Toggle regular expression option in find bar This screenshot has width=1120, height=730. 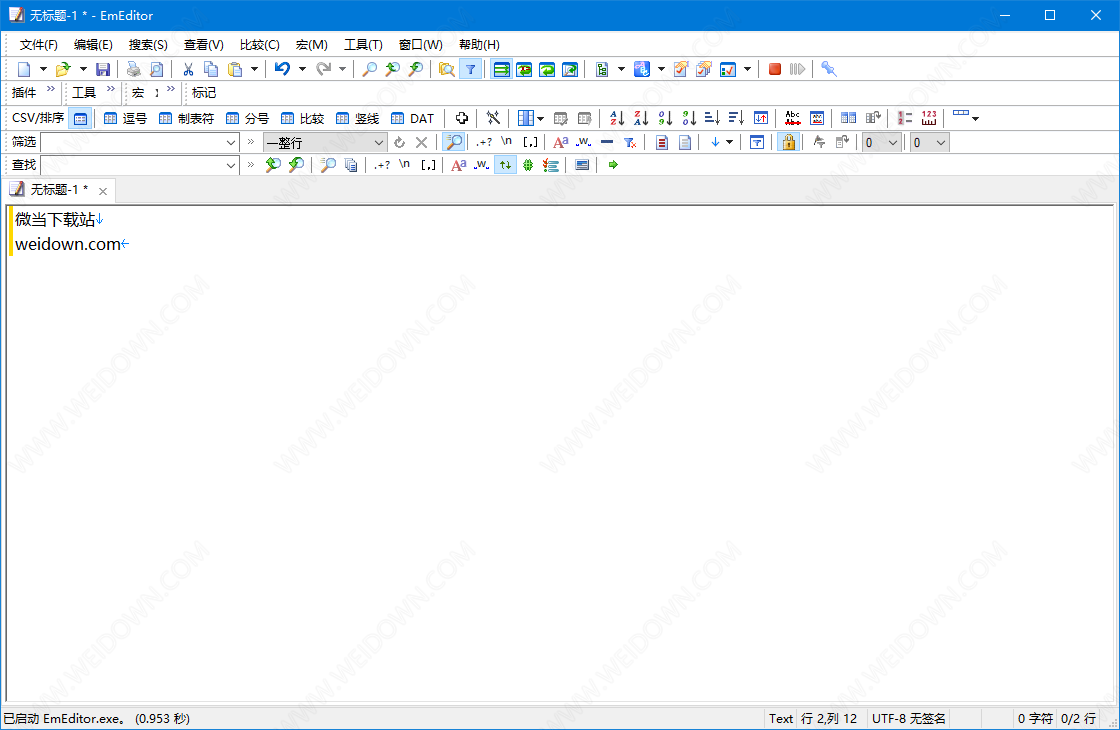tap(382, 165)
